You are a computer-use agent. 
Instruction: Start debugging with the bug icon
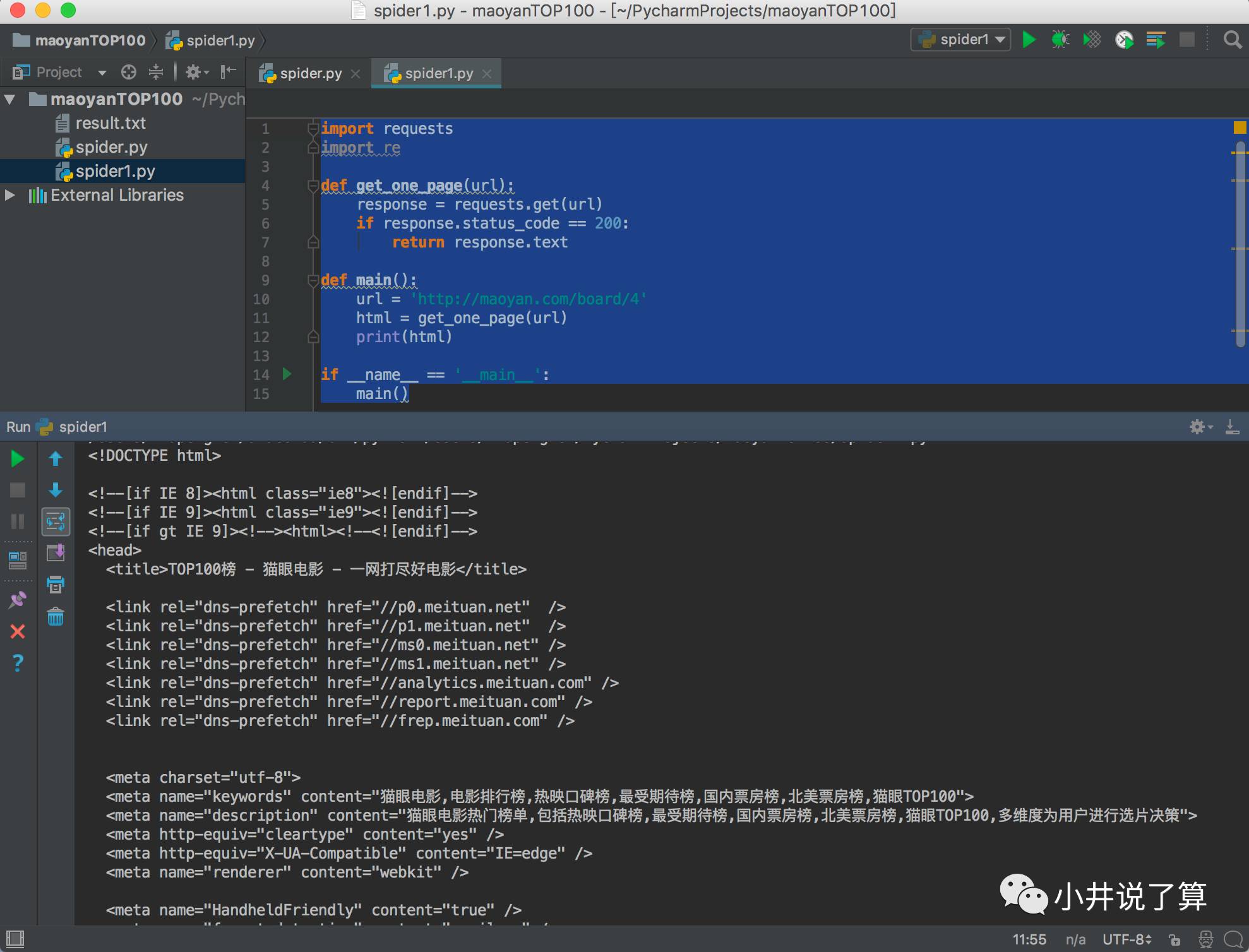[x=1060, y=40]
